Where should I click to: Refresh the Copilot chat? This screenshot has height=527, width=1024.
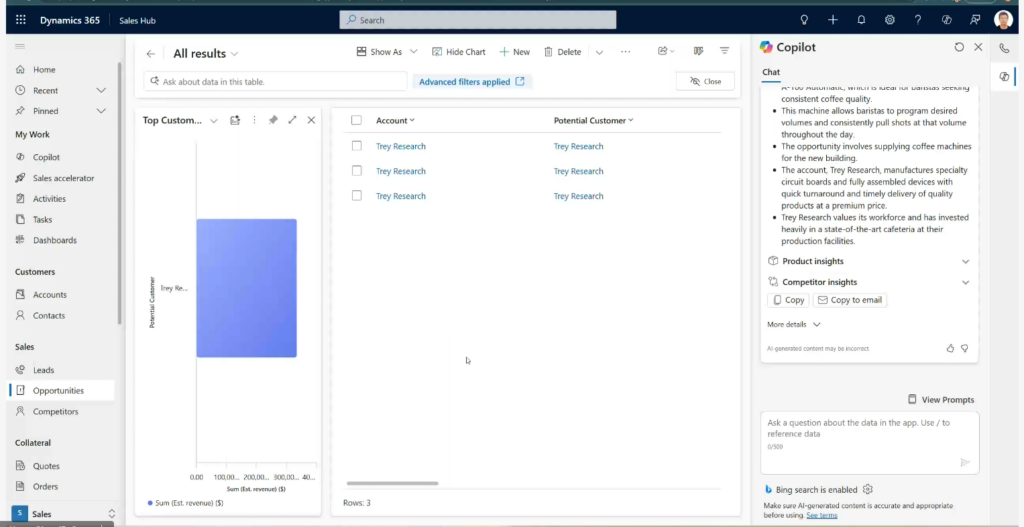tap(959, 47)
